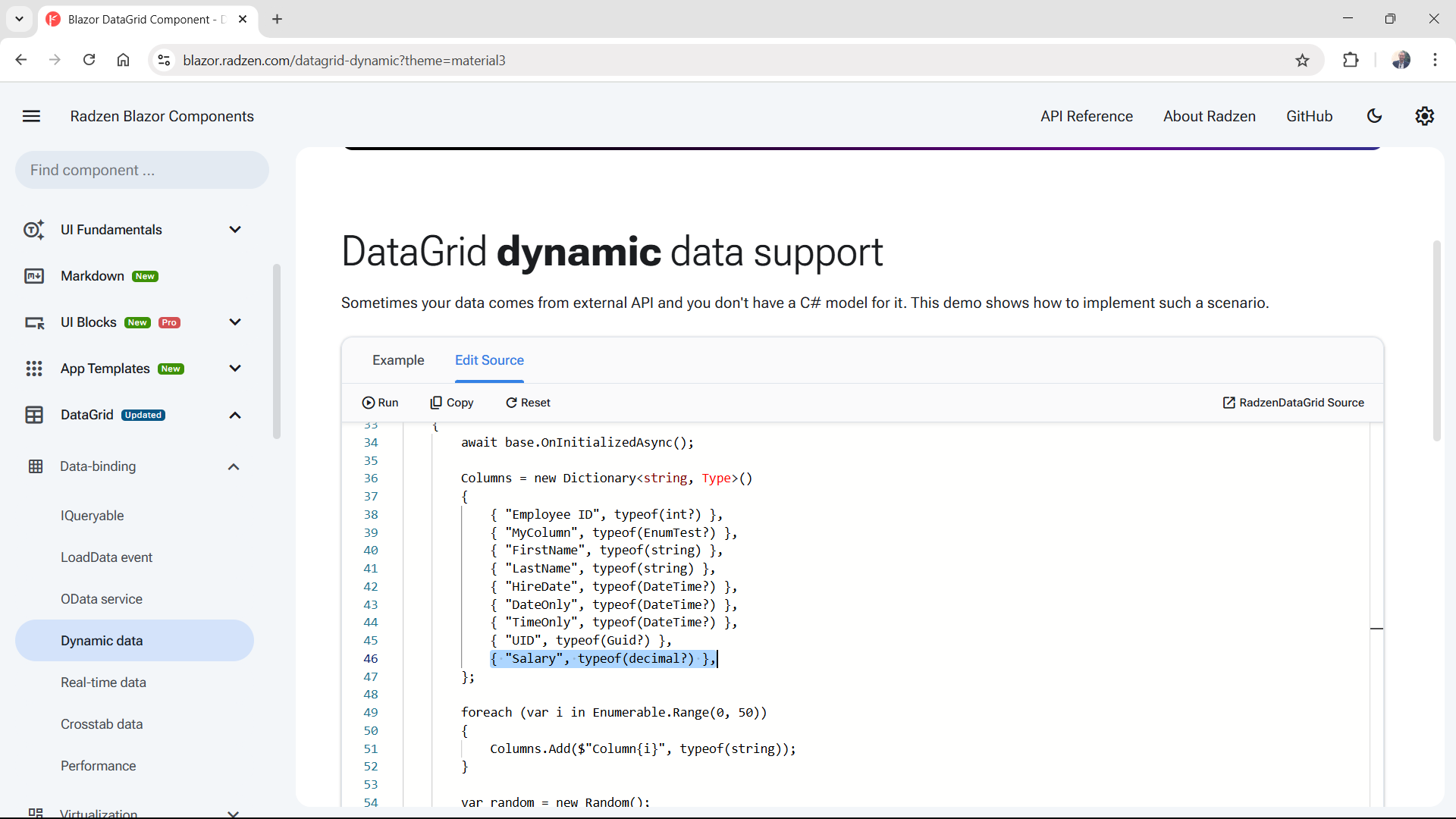The height and width of the screenshot is (819, 1456).
Task: Go back in browser history
Action: click(21, 60)
